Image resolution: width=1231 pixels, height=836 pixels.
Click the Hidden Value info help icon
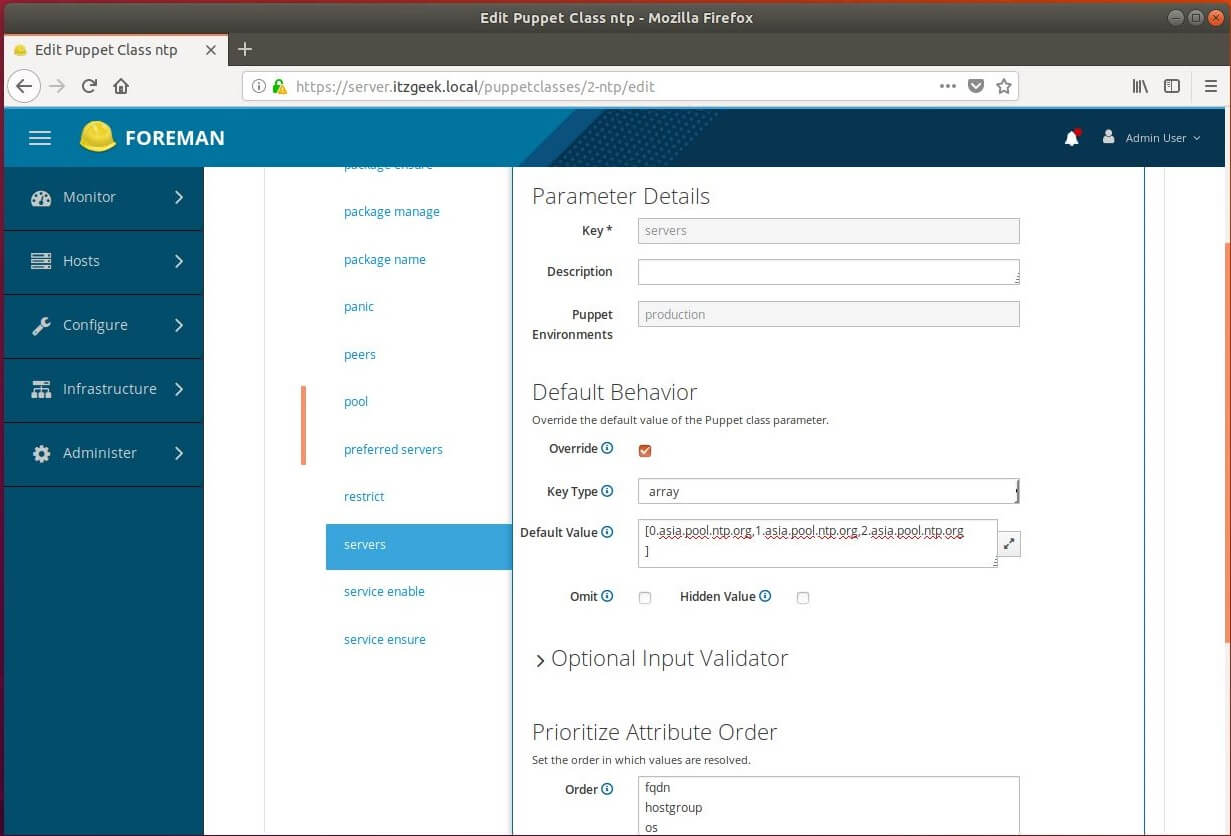point(765,596)
